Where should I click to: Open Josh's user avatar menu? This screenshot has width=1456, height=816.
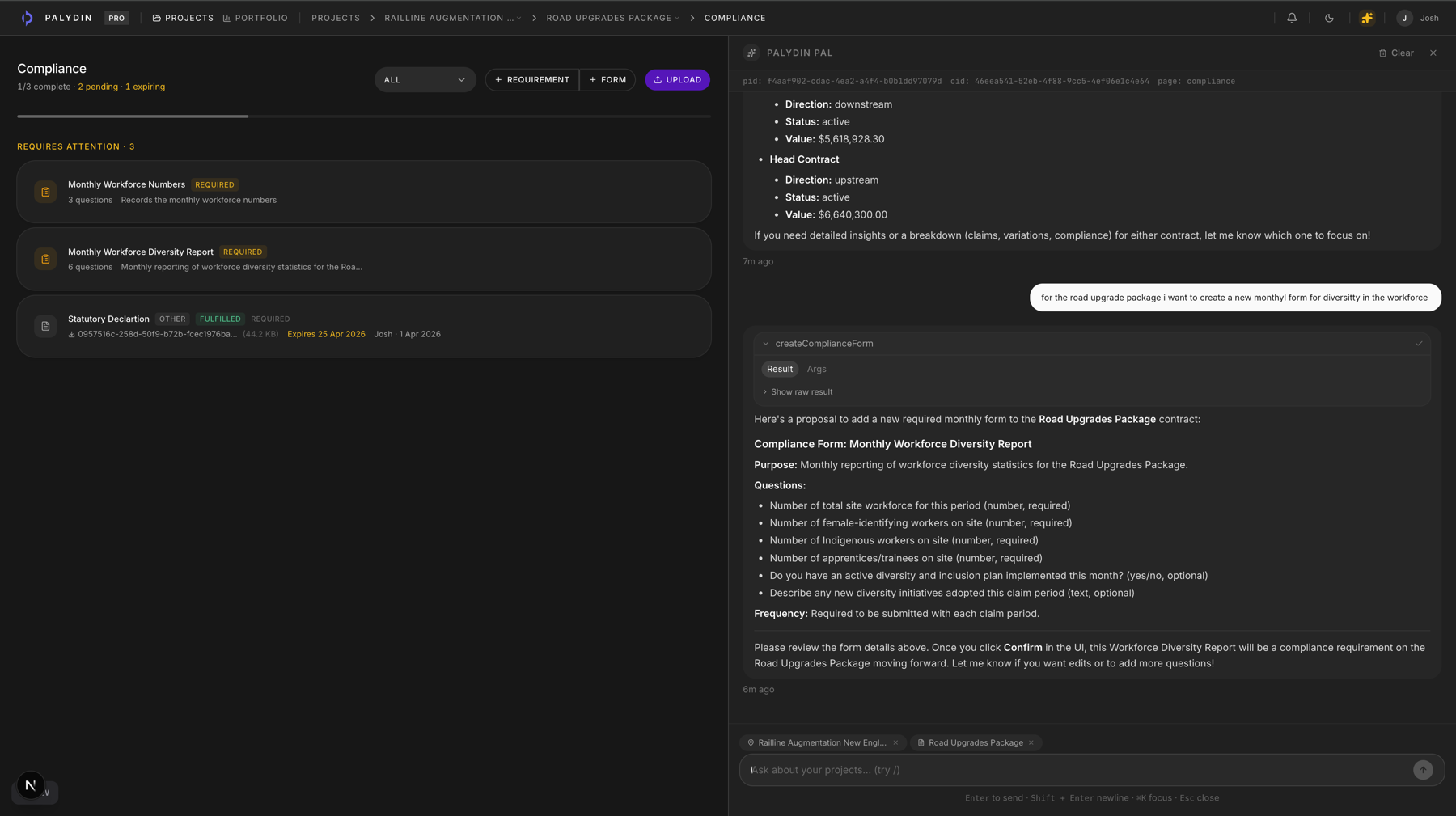coord(1405,18)
